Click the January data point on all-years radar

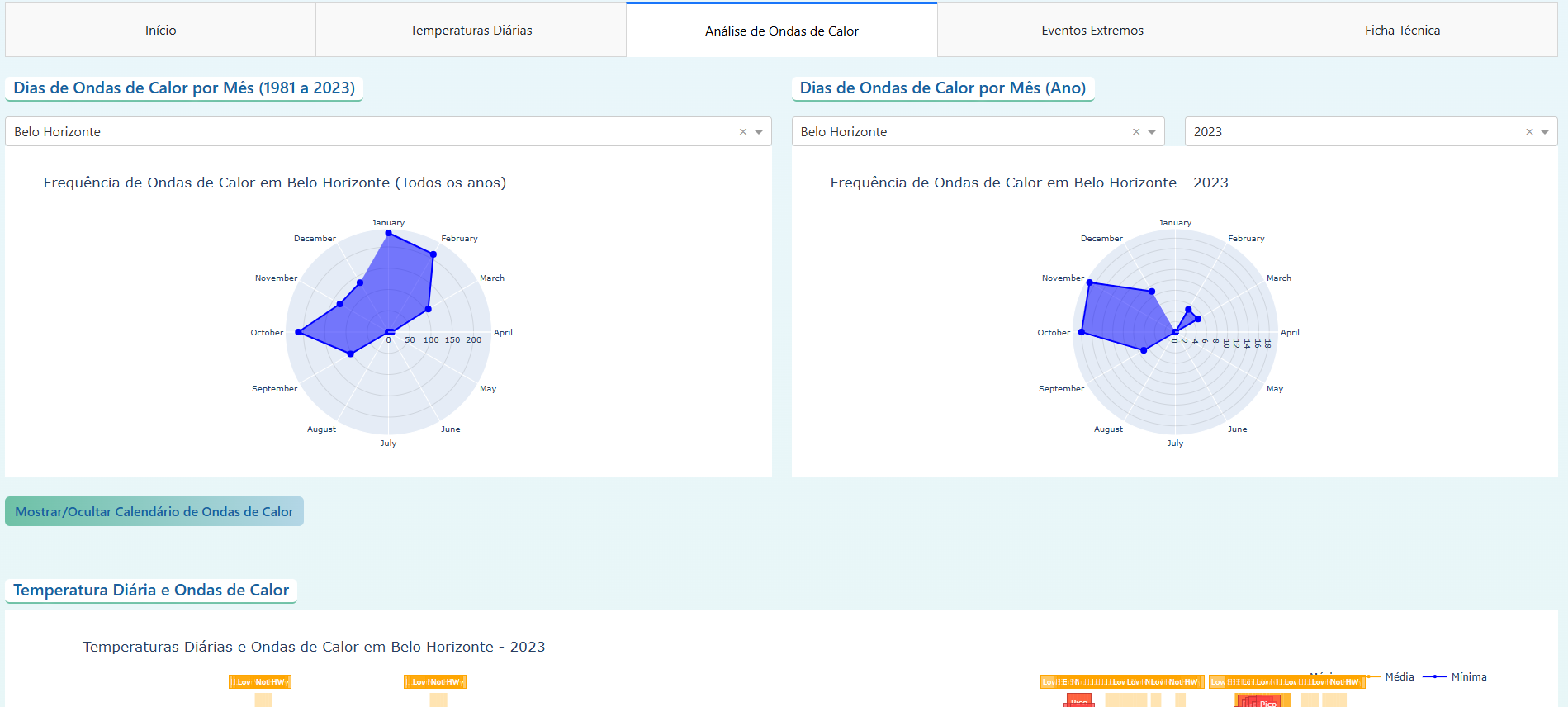pos(389,233)
